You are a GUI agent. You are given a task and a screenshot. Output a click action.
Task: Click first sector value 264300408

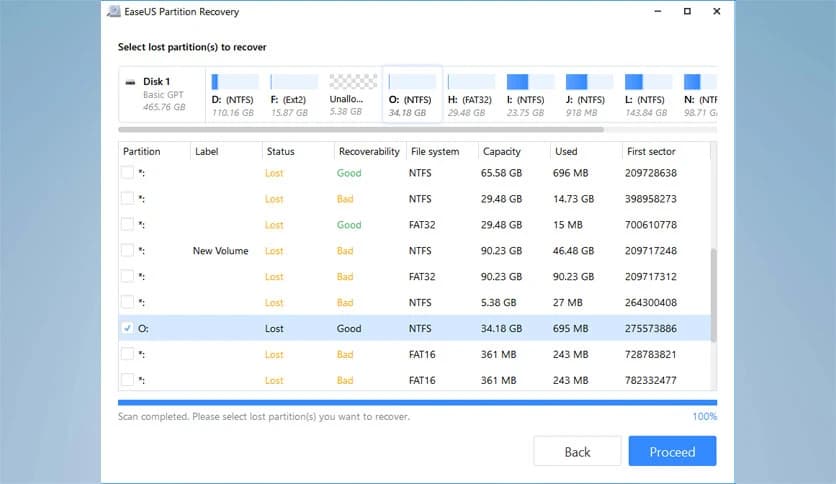pos(650,302)
